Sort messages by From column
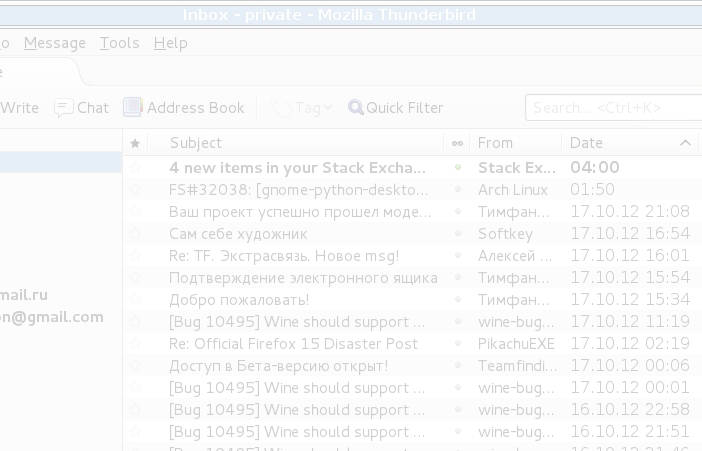The image size is (702, 451). (x=516, y=143)
